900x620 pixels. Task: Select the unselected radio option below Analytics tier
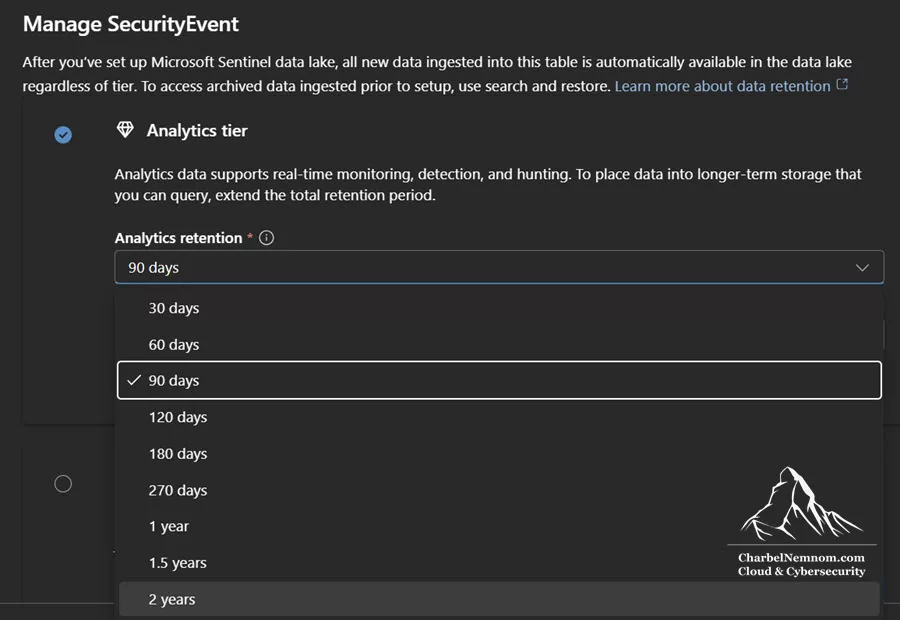pyautogui.click(x=63, y=484)
